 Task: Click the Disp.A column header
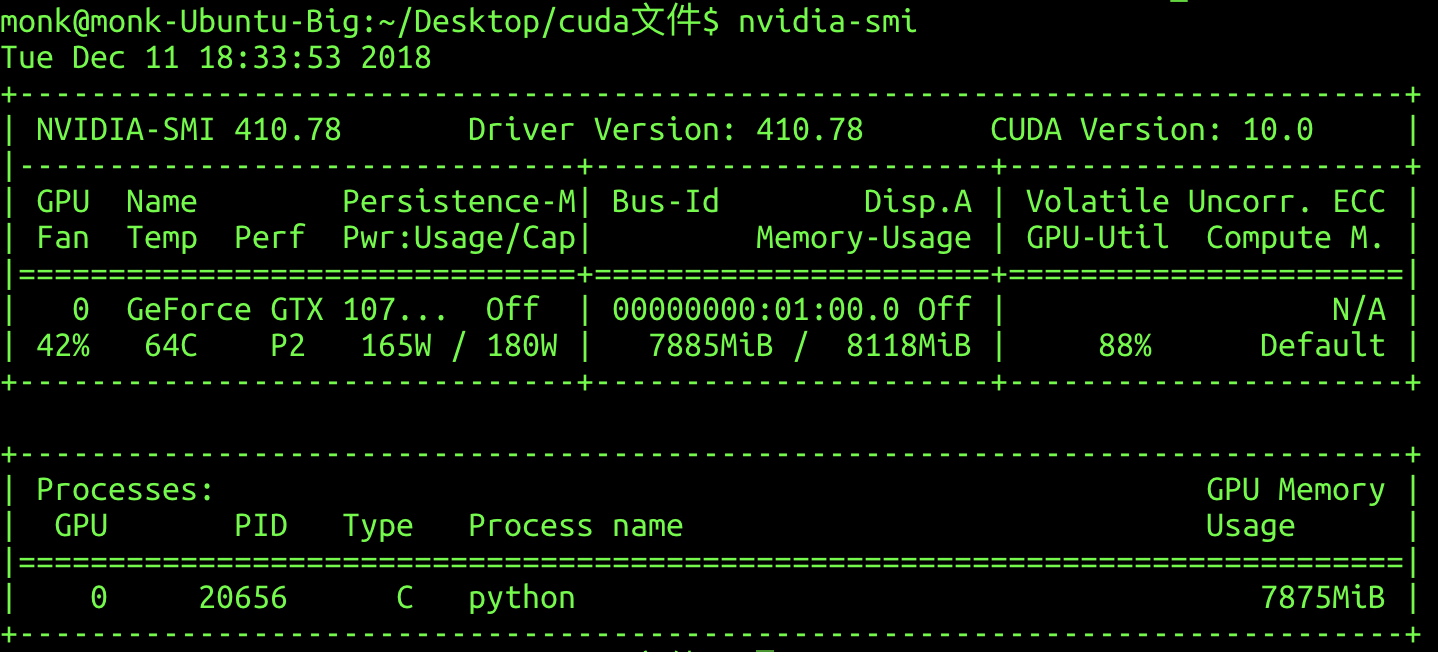(x=917, y=202)
